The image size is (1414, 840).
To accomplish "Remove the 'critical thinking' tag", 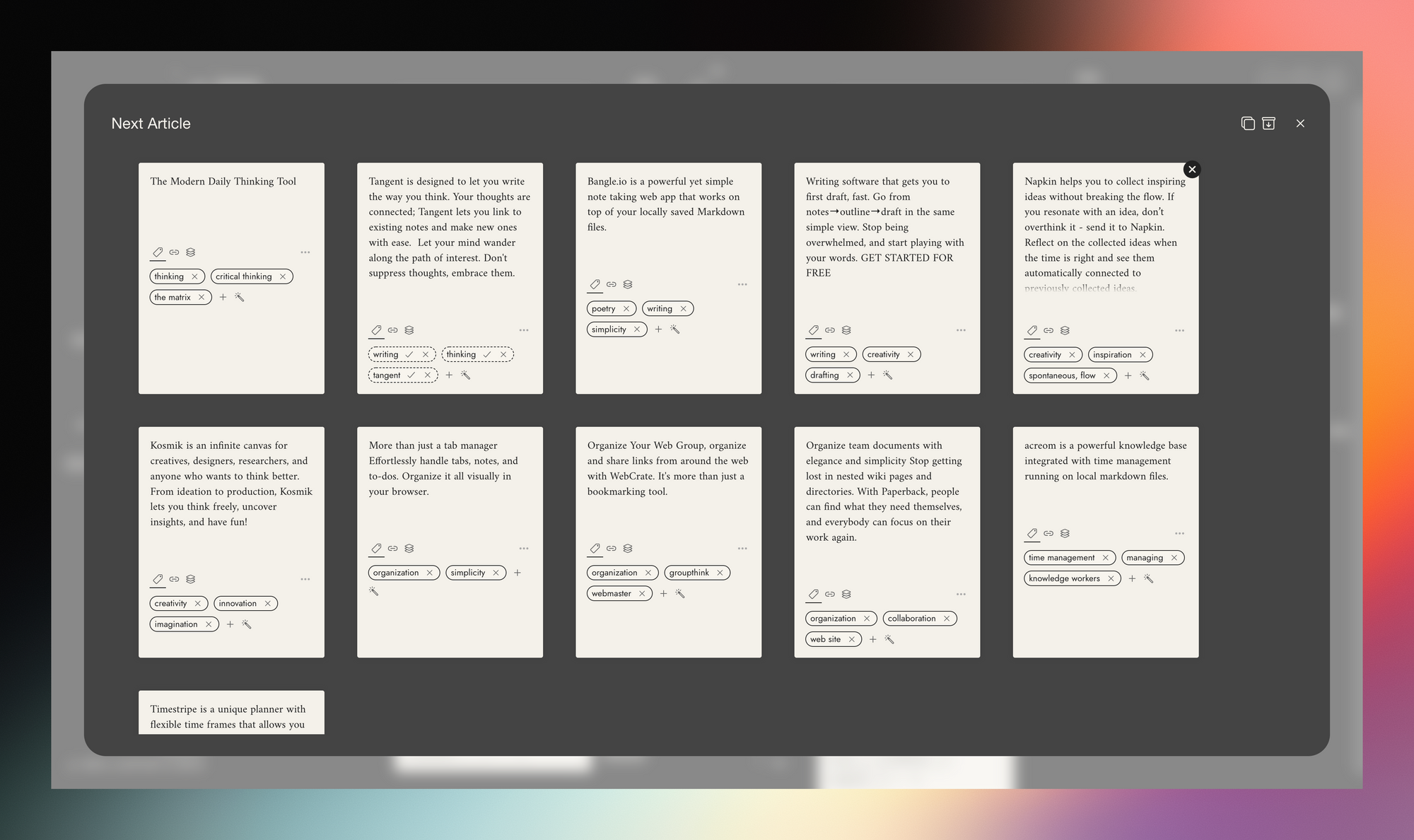I will pos(283,276).
